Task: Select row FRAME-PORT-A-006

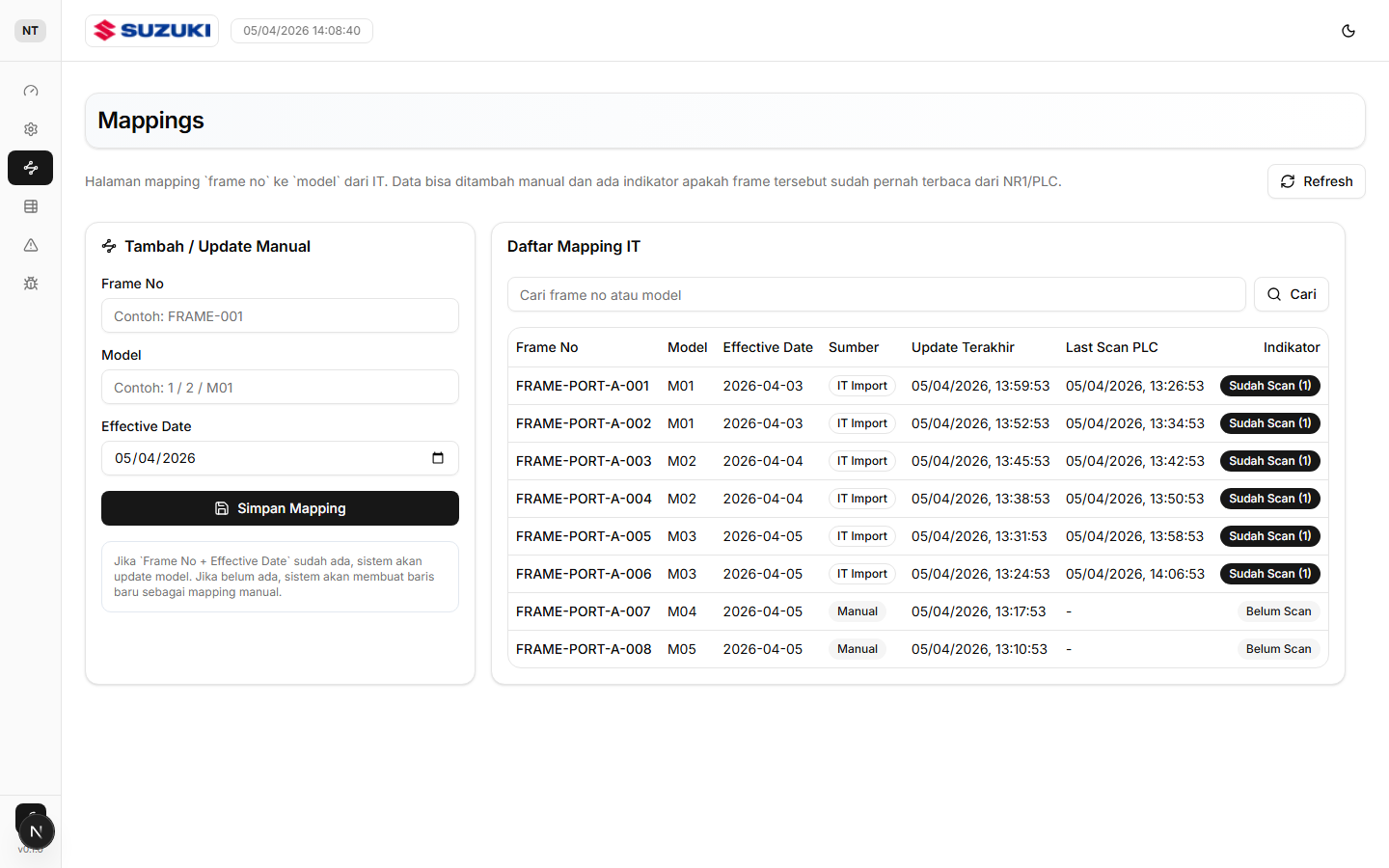Action: (x=917, y=574)
